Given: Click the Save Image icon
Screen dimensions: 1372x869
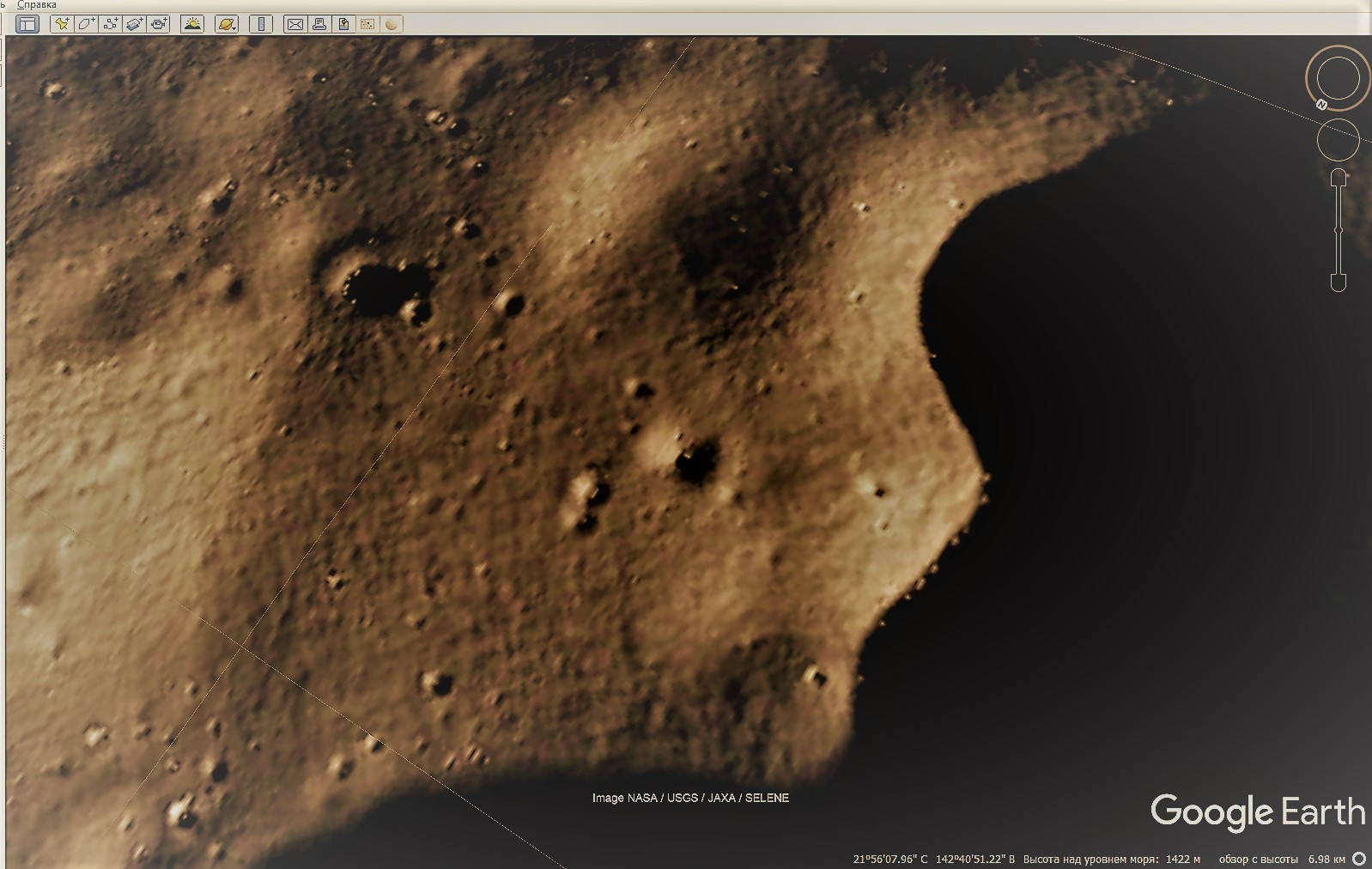Looking at the screenshot, I should click(343, 24).
